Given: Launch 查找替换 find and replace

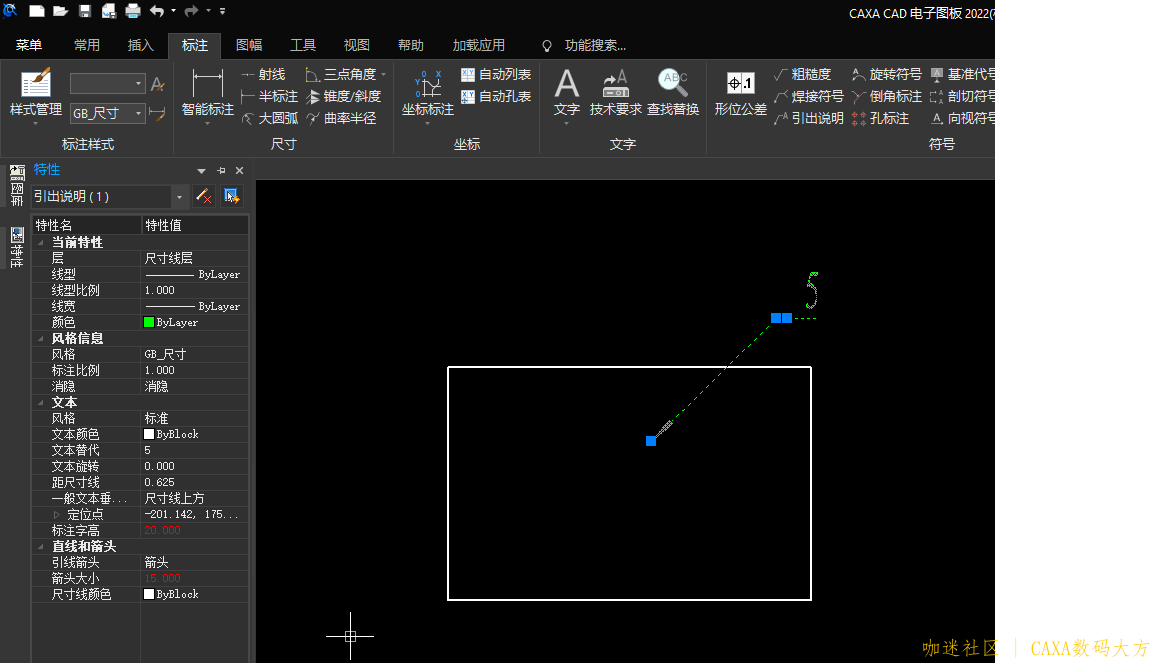Looking at the screenshot, I should click(672, 93).
